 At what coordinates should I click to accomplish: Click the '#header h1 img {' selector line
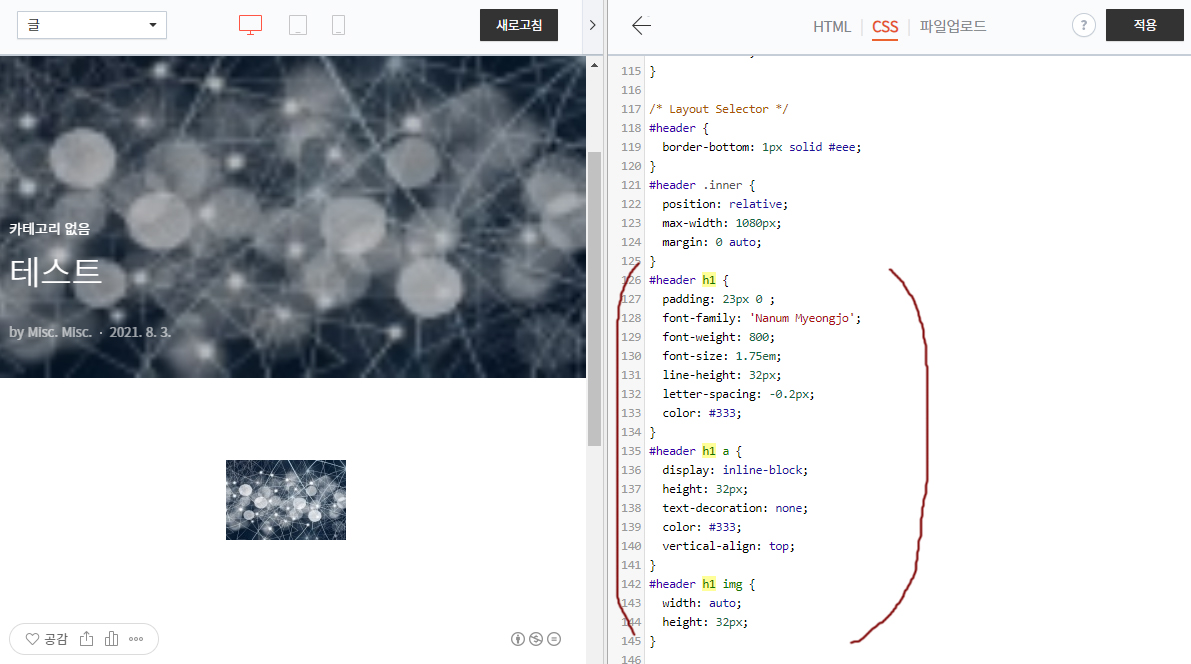[702, 583]
